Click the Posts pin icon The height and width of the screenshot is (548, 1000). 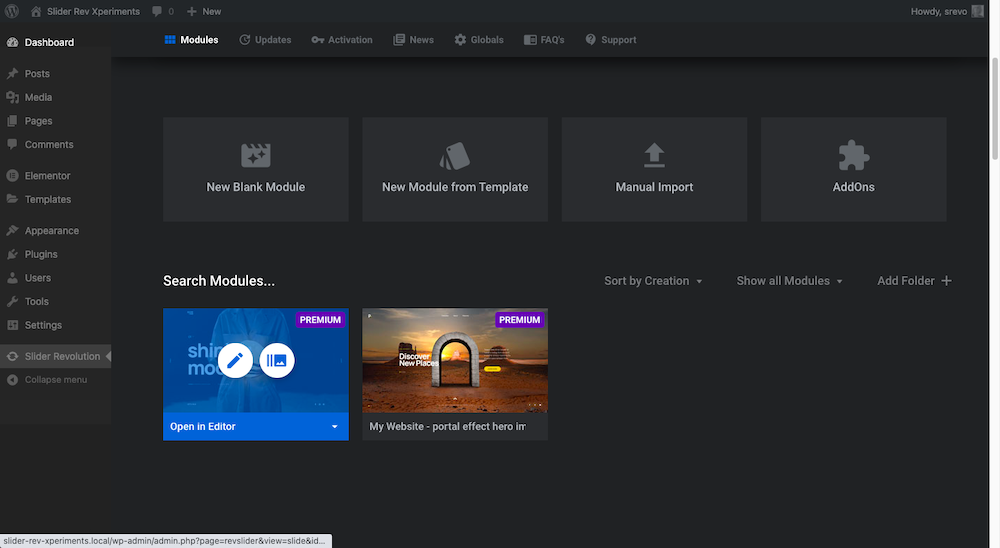12,73
